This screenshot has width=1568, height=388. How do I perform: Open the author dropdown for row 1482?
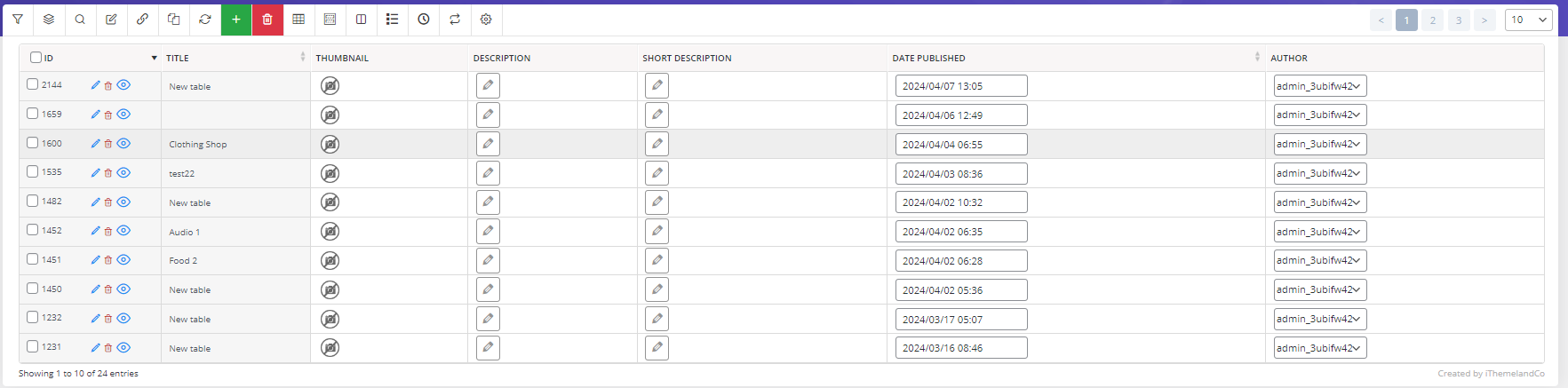pos(1320,202)
